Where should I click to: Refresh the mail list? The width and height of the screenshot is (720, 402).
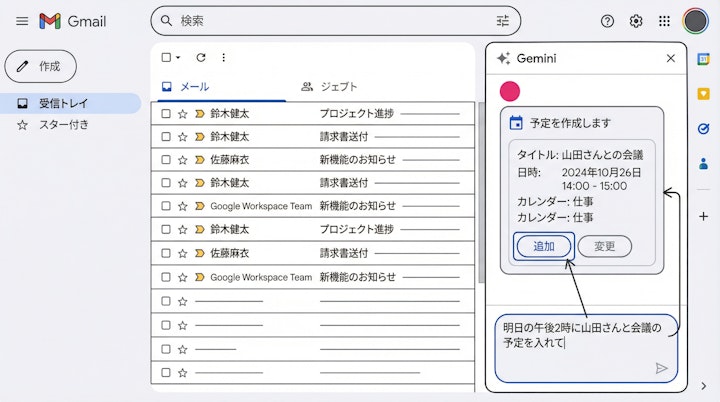point(201,57)
